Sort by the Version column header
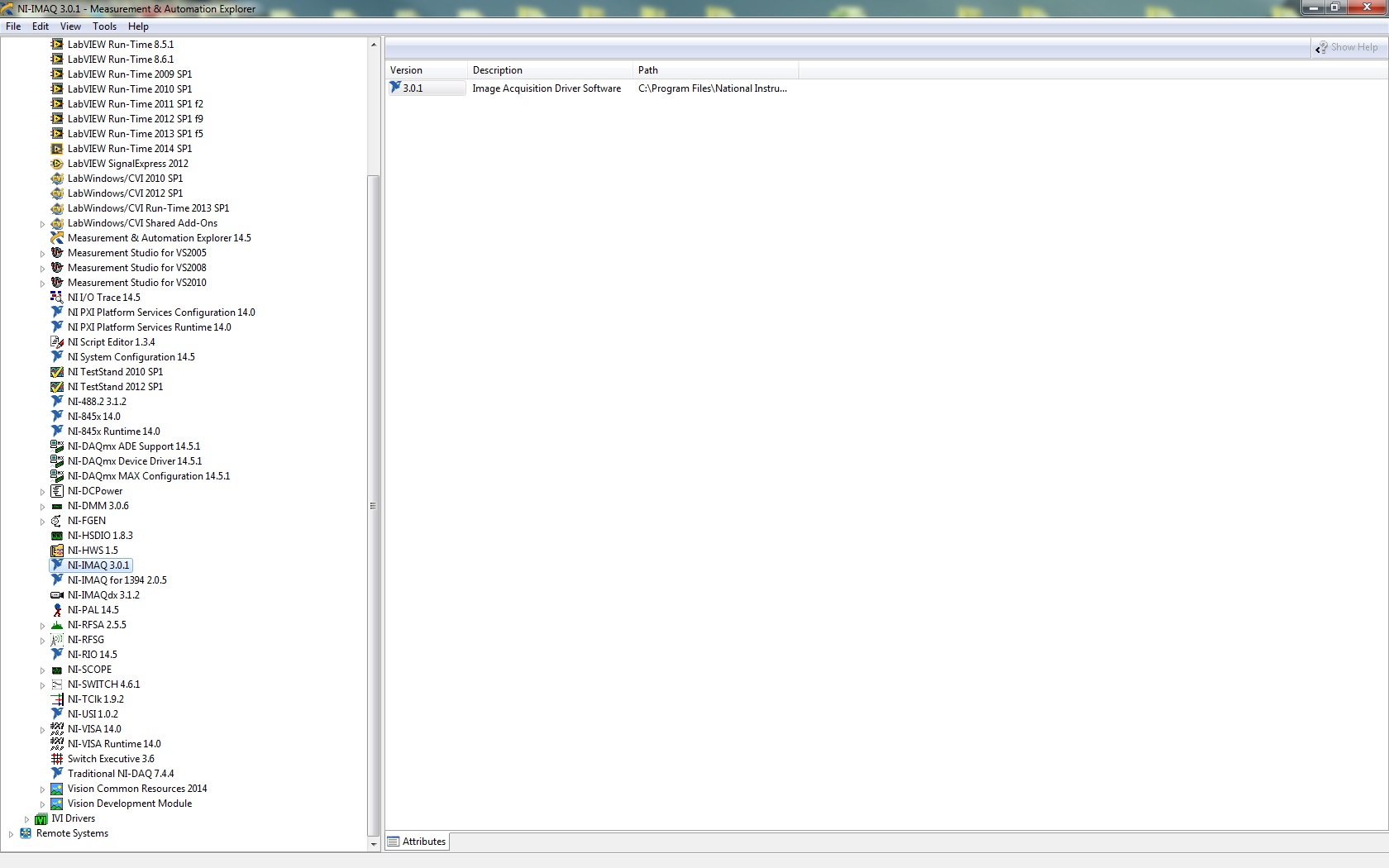The width and height of the screenshot is (1389, 868). [427, 70]
